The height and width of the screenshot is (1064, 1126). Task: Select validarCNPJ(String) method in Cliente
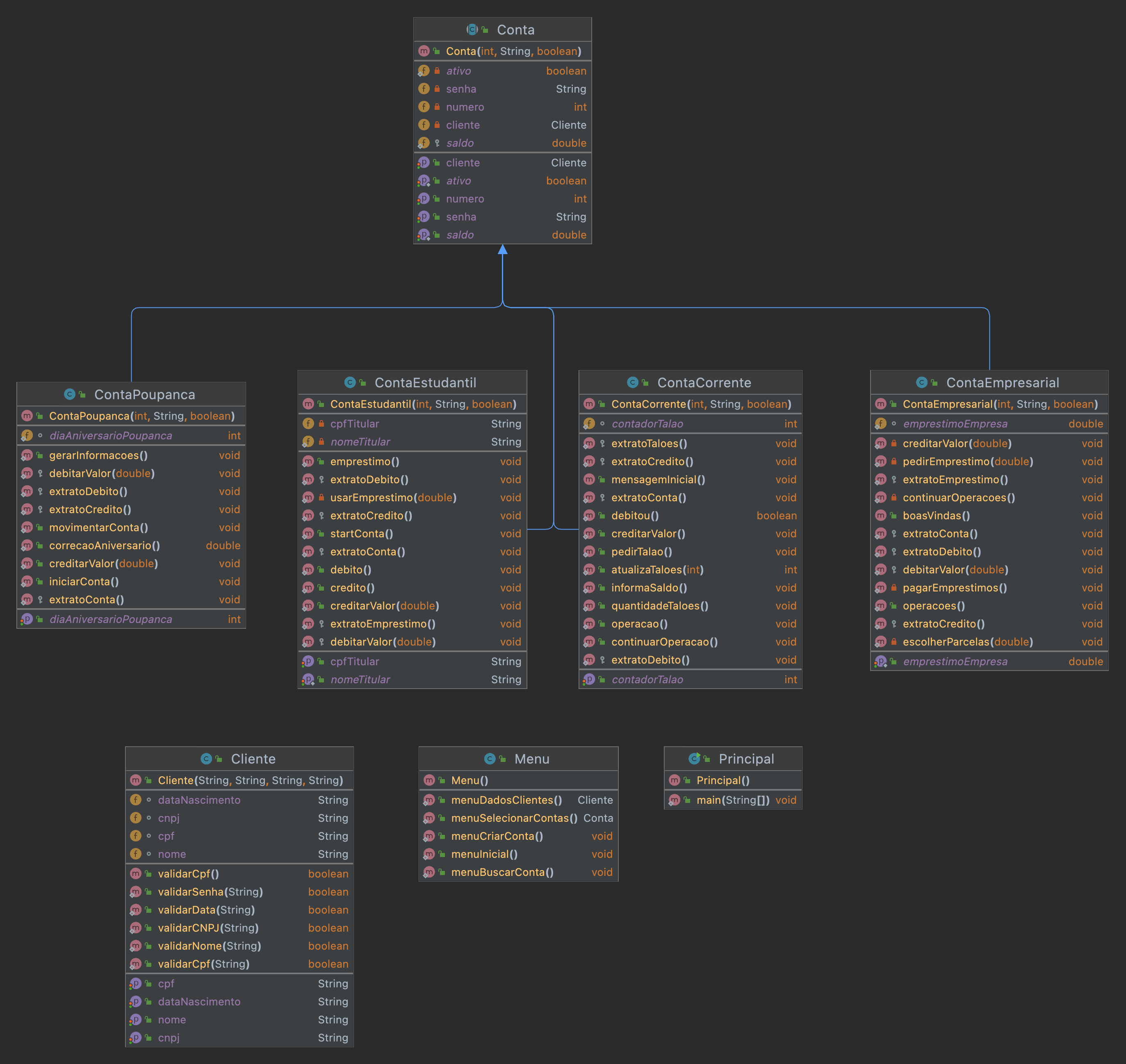tap(208, 928)
